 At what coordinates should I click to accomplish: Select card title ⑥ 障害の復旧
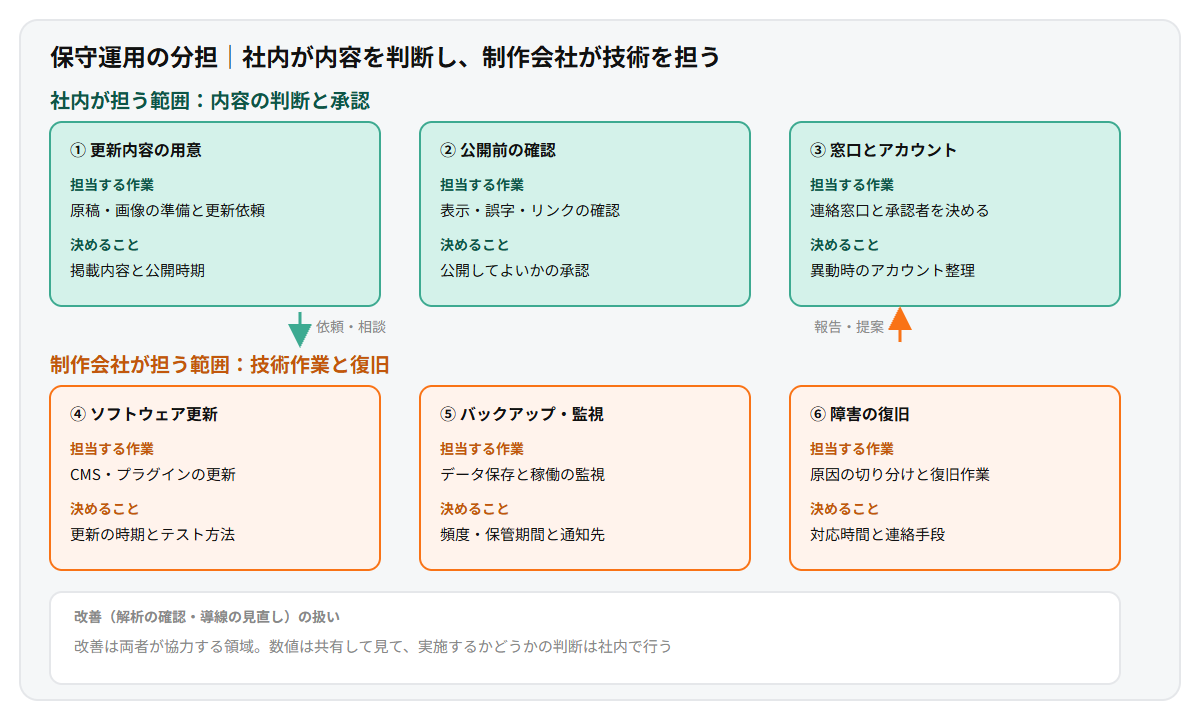(x=860, y=414)
